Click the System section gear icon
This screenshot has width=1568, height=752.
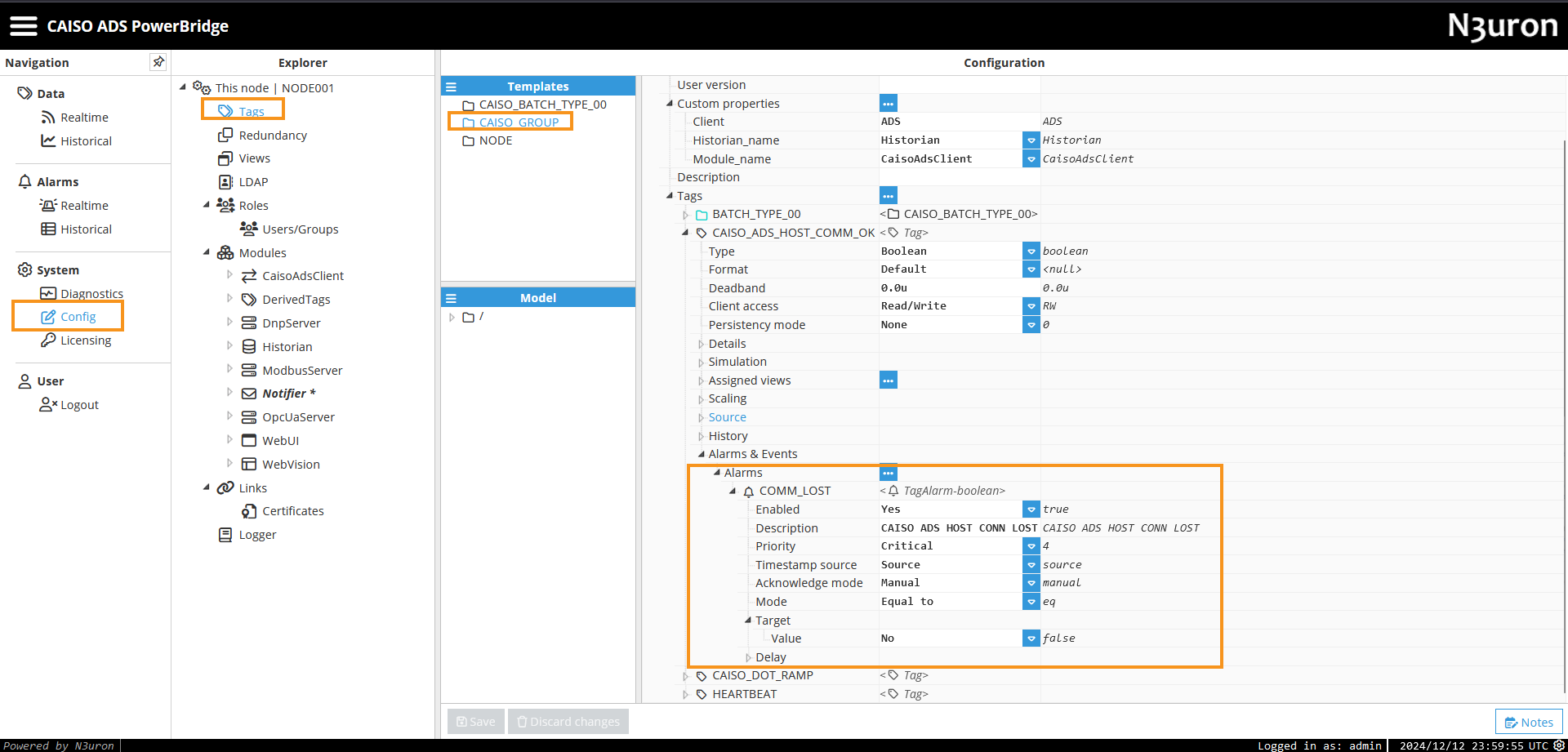tap(24, 270)
